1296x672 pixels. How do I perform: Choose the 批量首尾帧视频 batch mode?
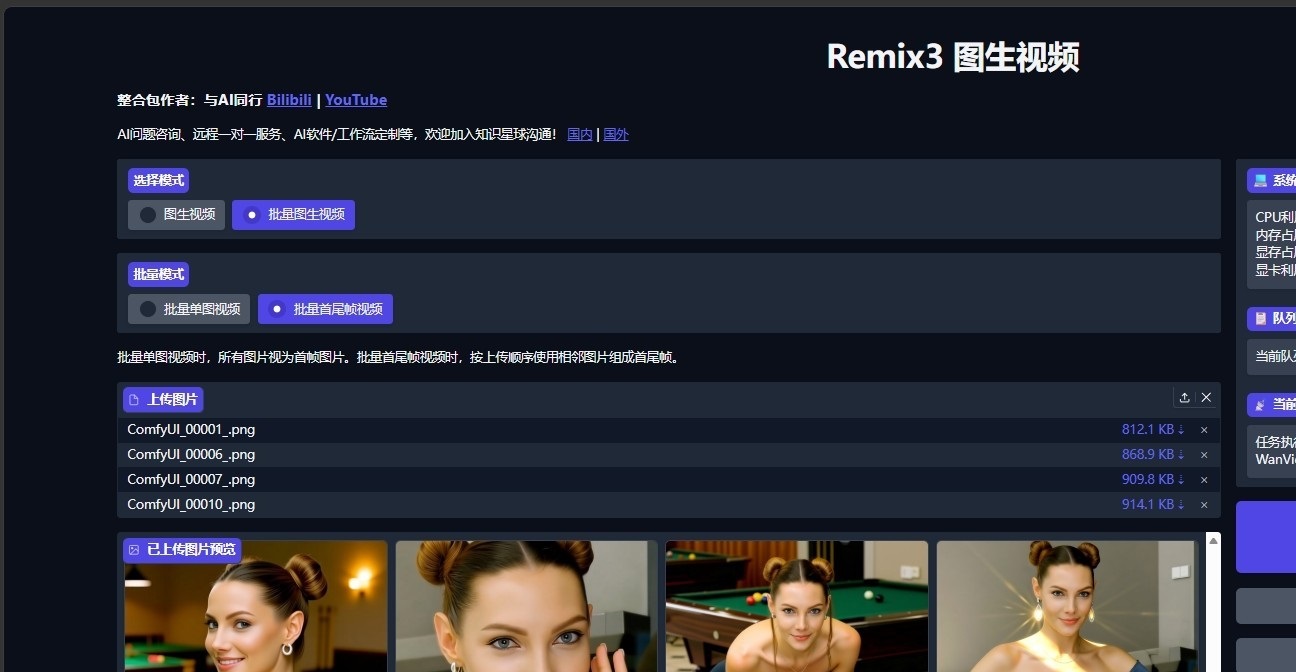click(x=325, y=309)
